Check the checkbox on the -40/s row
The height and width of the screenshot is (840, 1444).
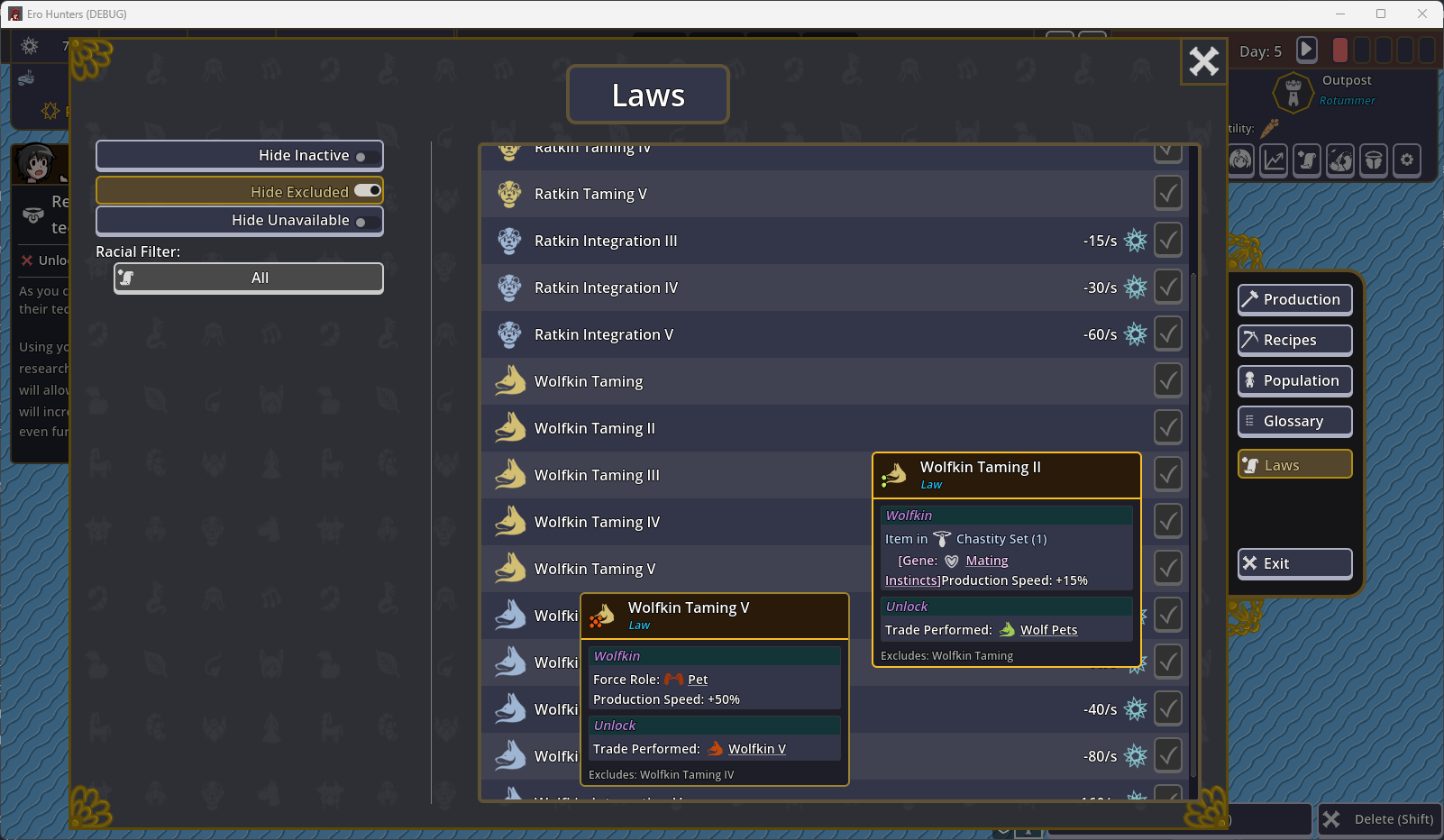click(x=1168, y=708)
